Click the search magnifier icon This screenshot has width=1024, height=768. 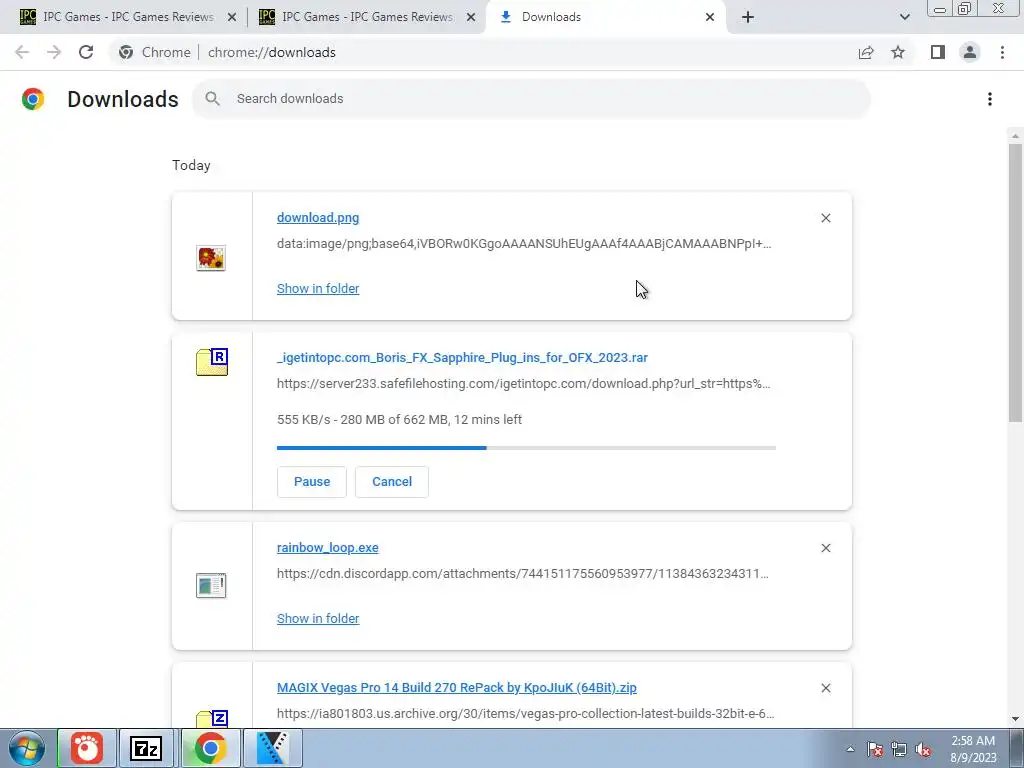[x=212, y=99]
